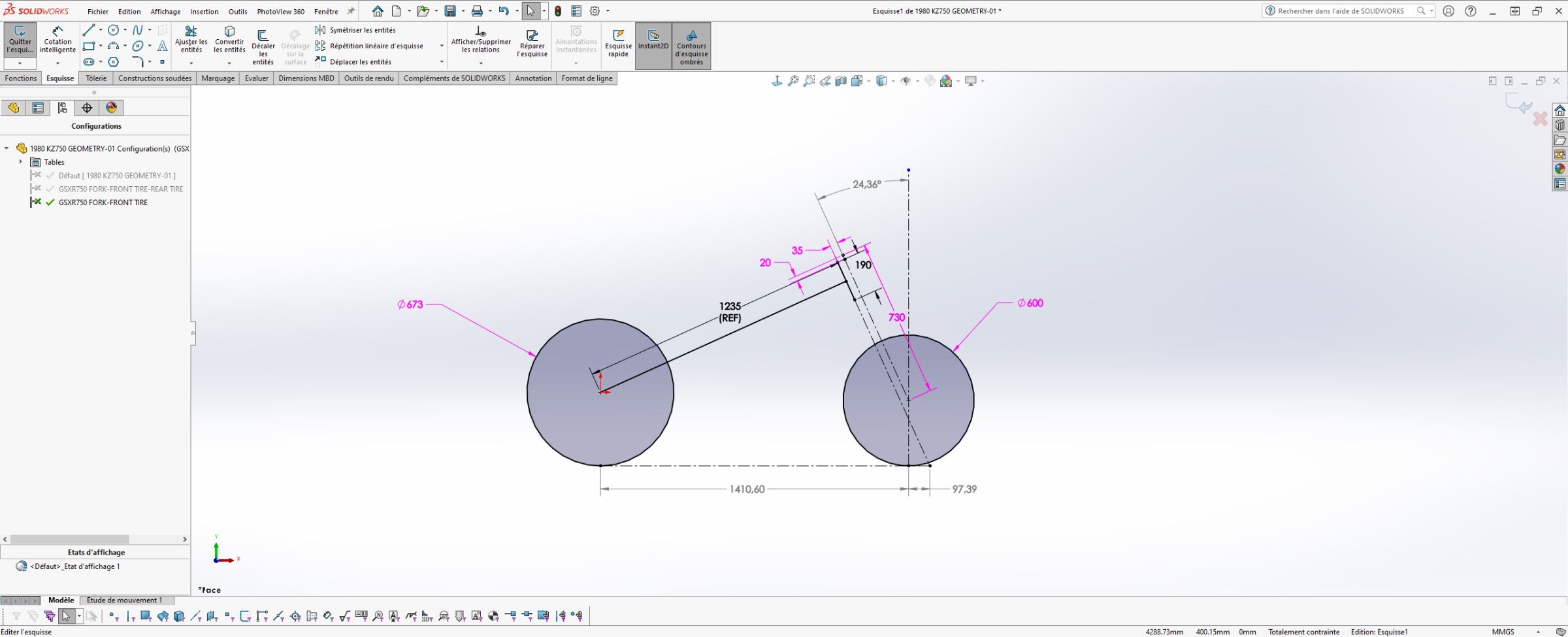
Task: Open Répétition linéaire d'esquisse dropdown arrow
Action: [442, 46]
